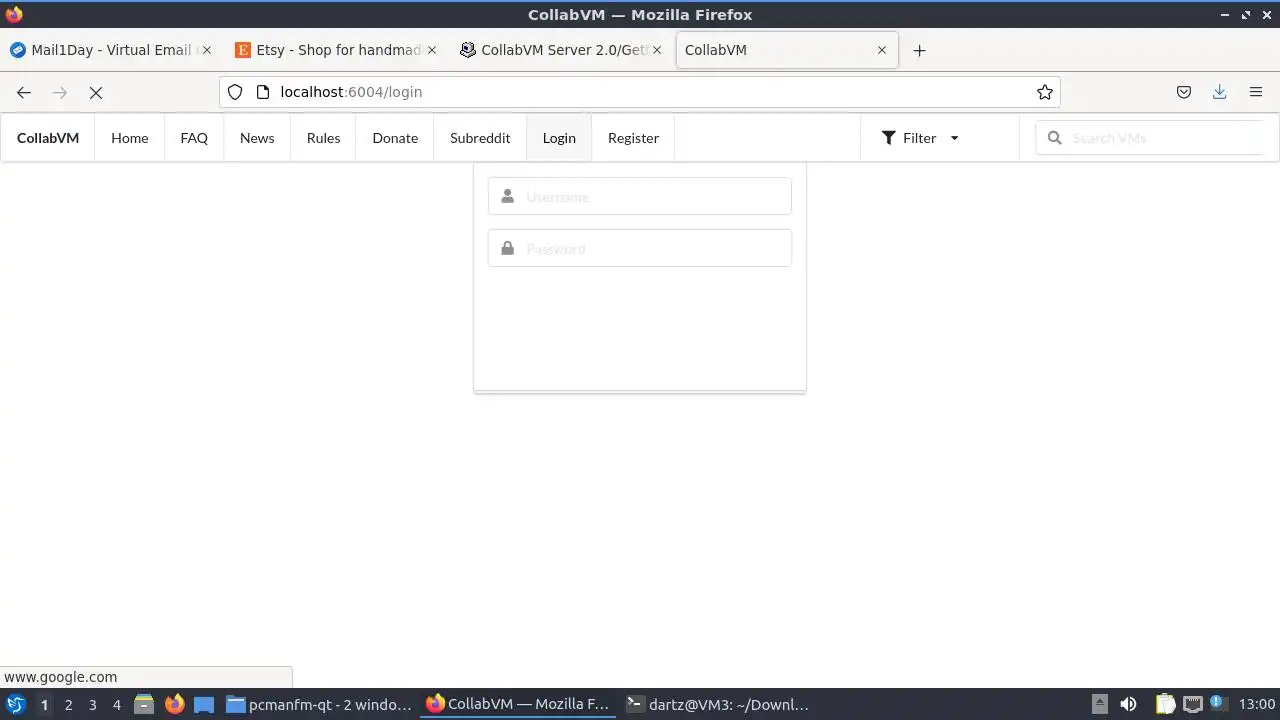Click the tray scroll-up arrow icon
The image size is (1280, 720).
point(1099,704)
